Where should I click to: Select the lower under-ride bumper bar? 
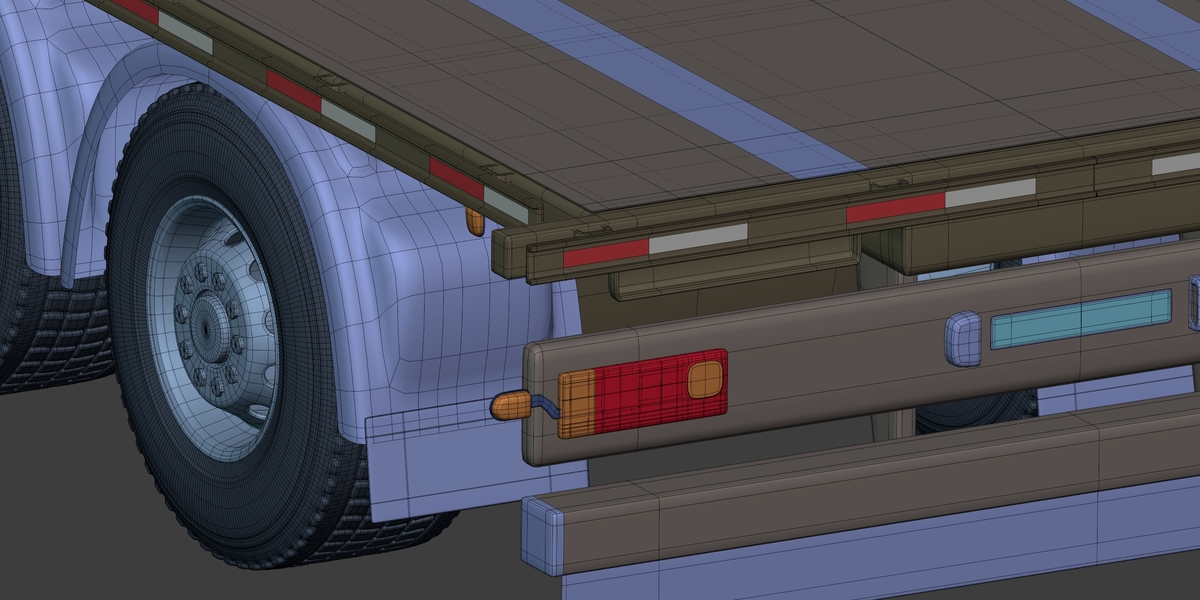(860, 490)
